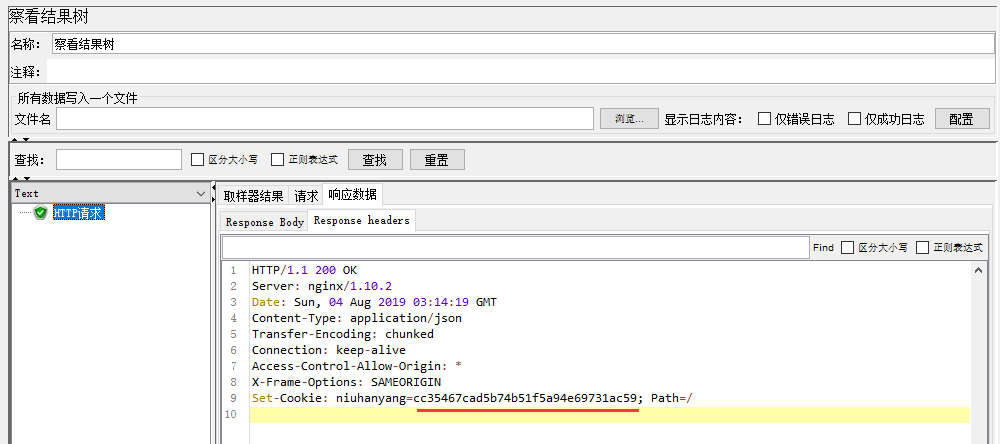Select the 响应数据 tab

click(352, 195)
